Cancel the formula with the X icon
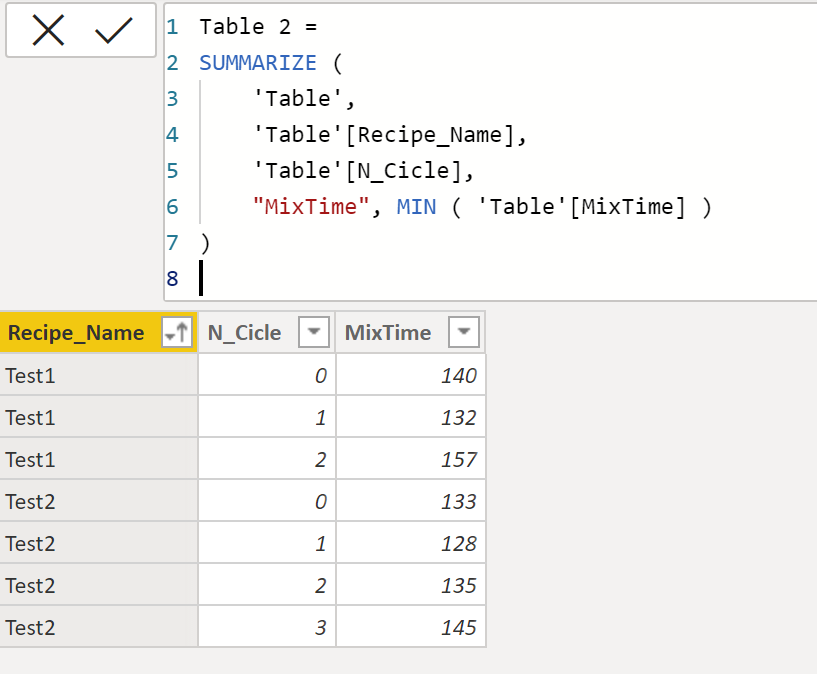Viewport: 817px width, 674px height. (48, 30)
